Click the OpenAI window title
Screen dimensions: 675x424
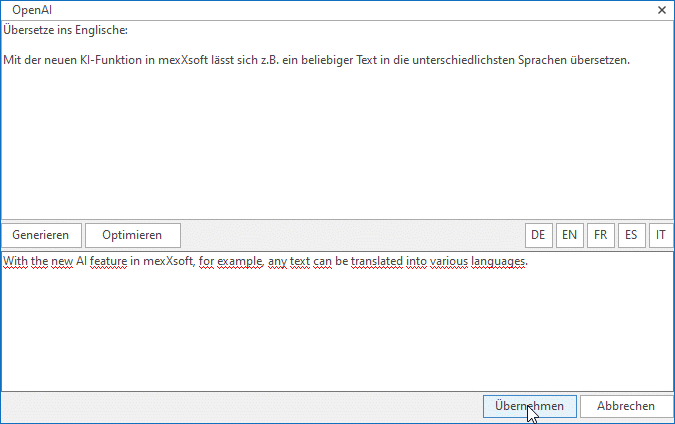32,10
